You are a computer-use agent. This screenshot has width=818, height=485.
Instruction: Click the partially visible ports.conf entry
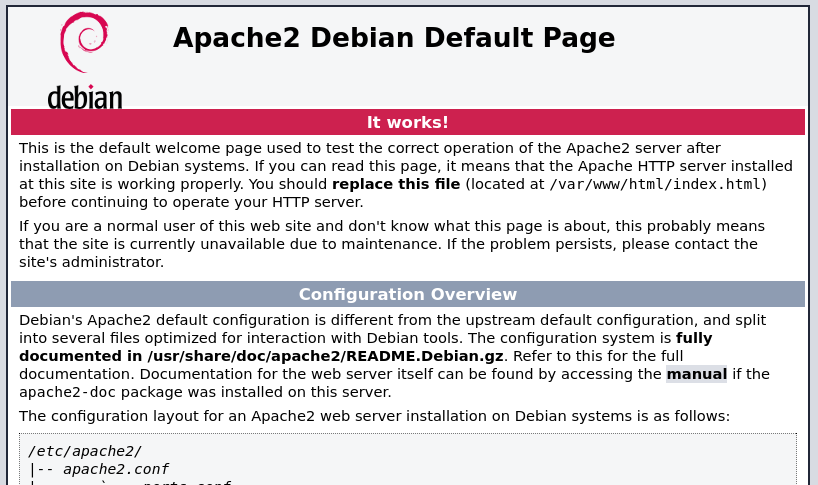[x=186, y=482]
